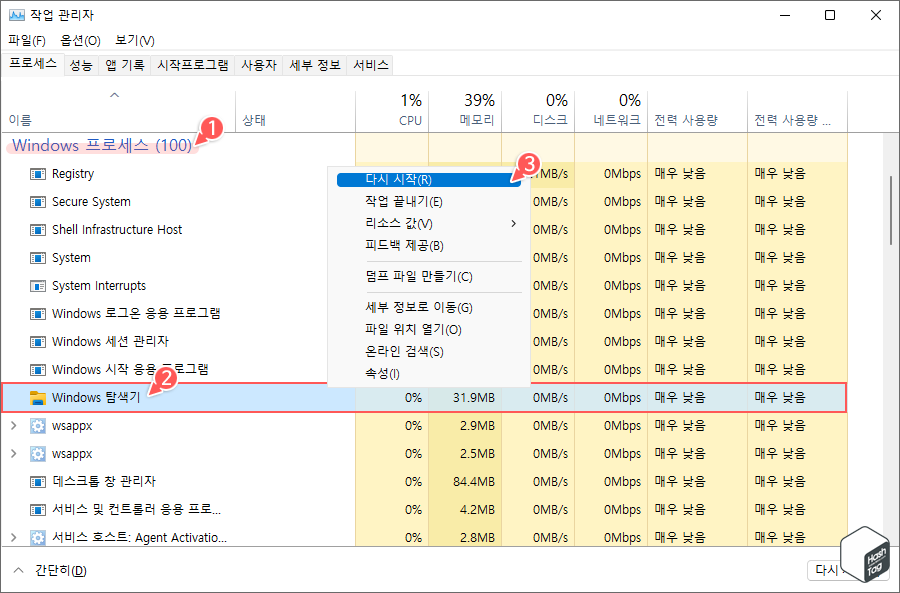Screen dimensions: 900x593
Task: Sort by the 메모리 column header
Action: point(465,111)
